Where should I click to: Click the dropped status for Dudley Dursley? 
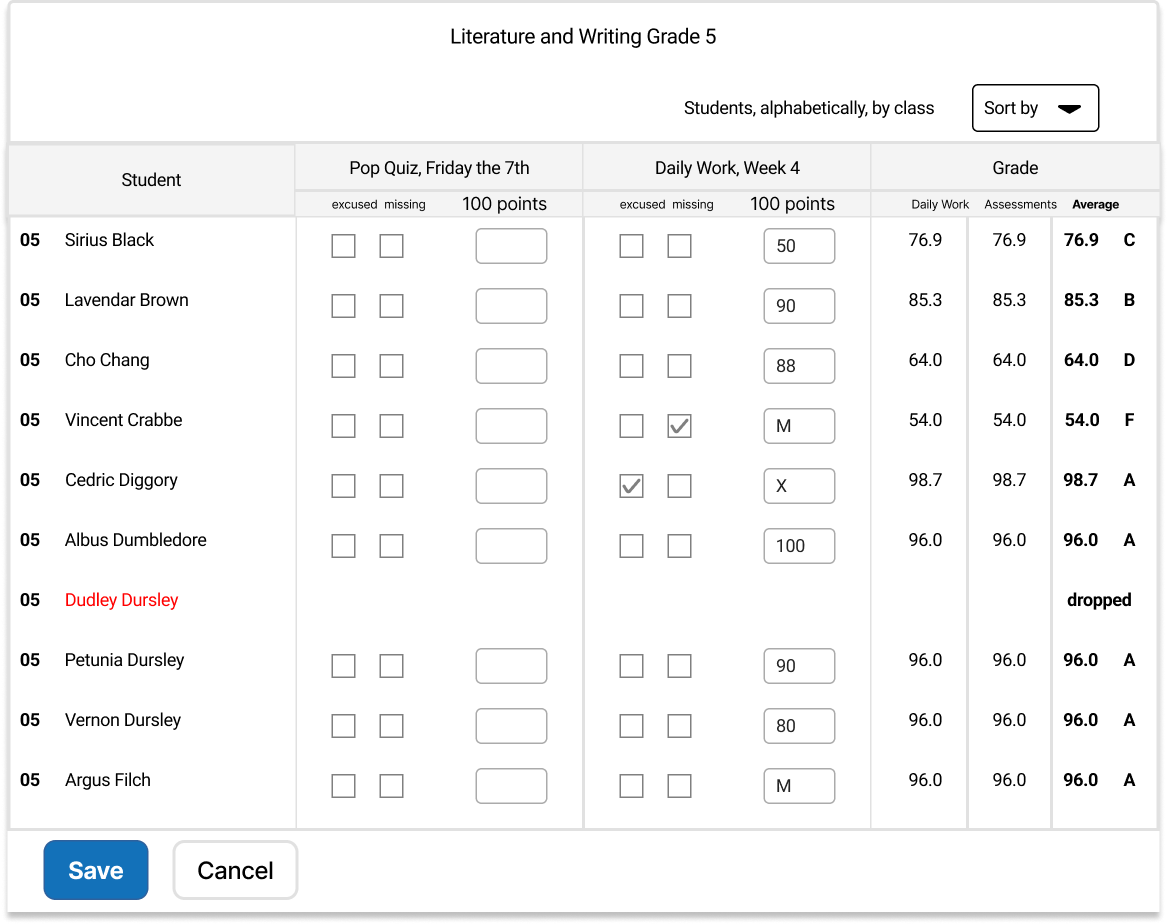[1099, 600]
